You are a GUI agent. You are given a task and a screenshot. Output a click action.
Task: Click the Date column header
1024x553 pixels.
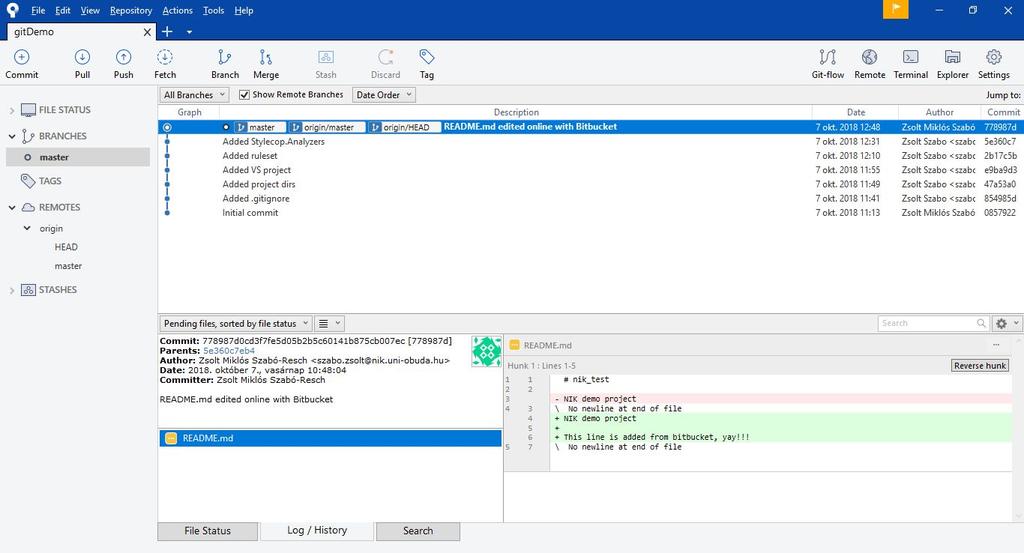pyautogui.click(x=856, y=112)
